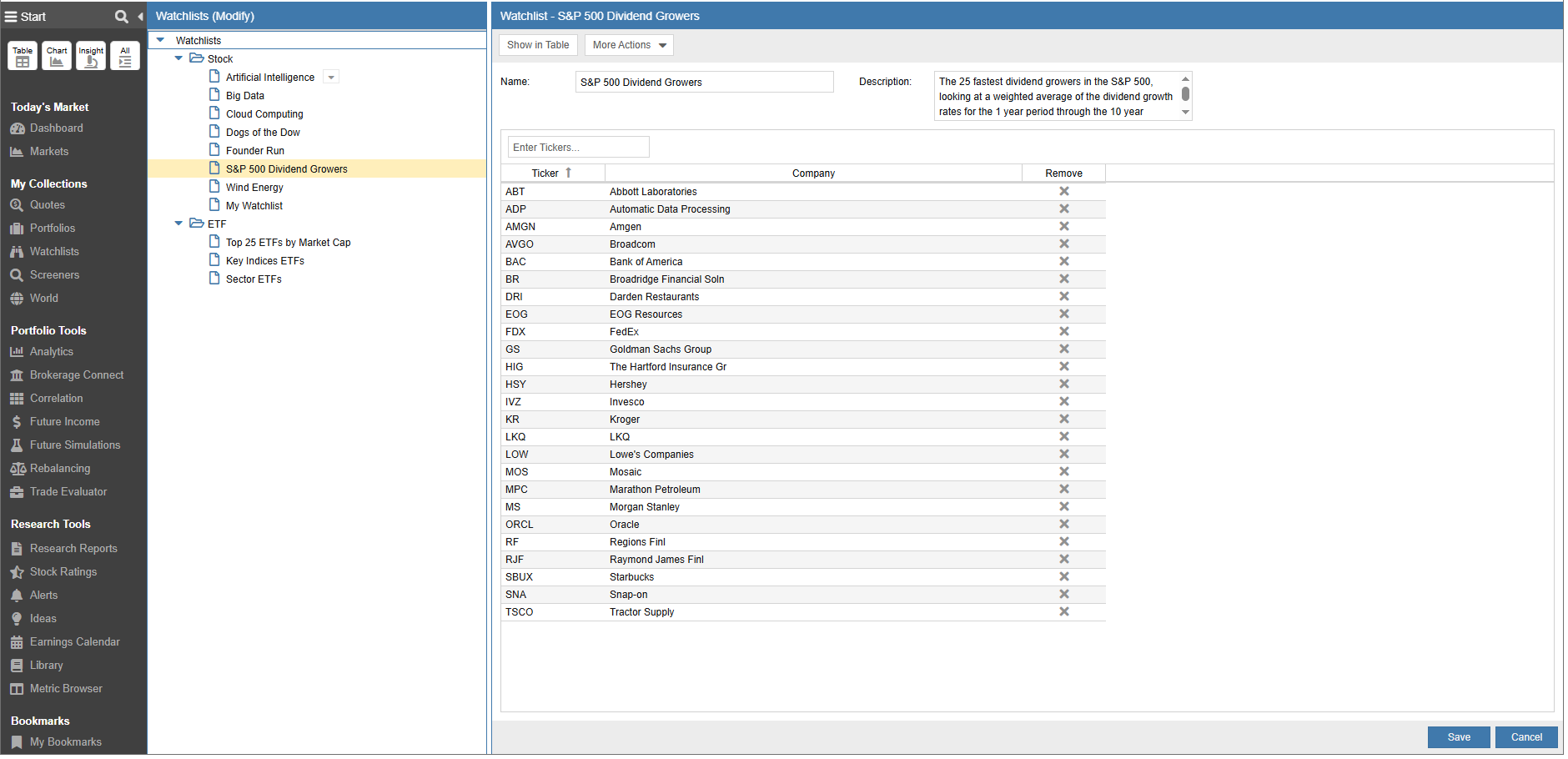Click the search magnifier icon beside Start
This screenshot has height=759, width=1568.
[x=122, y=17]
